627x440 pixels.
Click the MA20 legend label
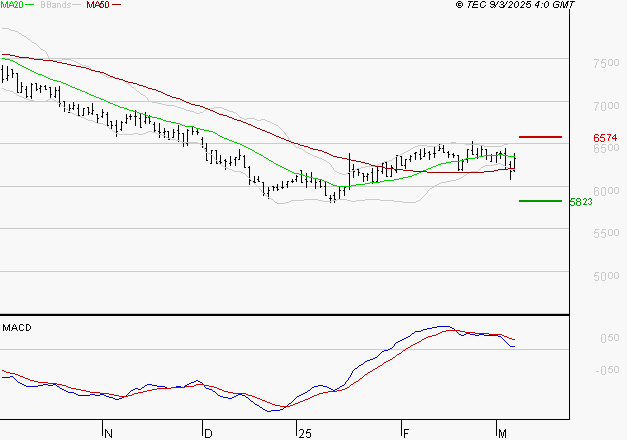12,5
